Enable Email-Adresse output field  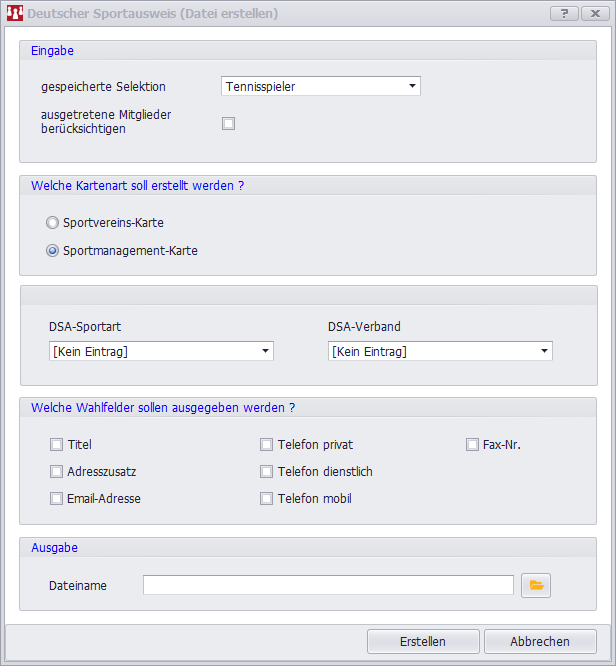pos(56,499)
